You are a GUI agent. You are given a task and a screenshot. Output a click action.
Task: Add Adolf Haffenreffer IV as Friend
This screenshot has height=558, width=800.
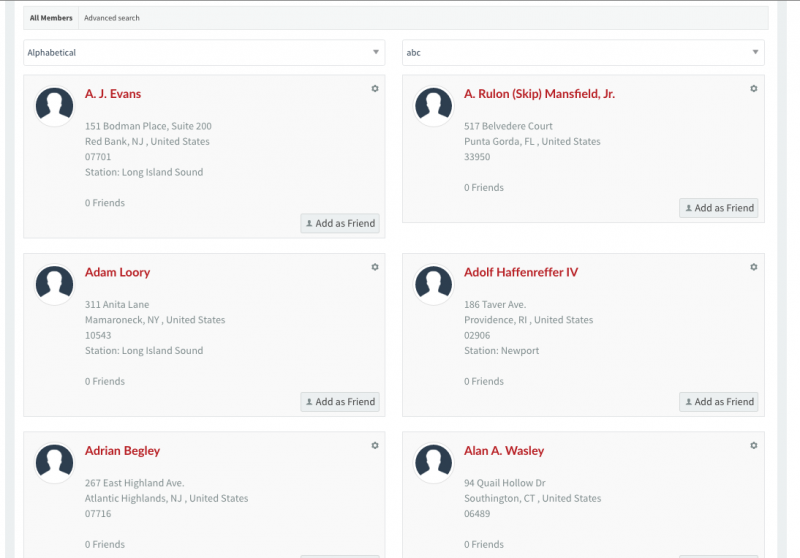tap(719, 402)
